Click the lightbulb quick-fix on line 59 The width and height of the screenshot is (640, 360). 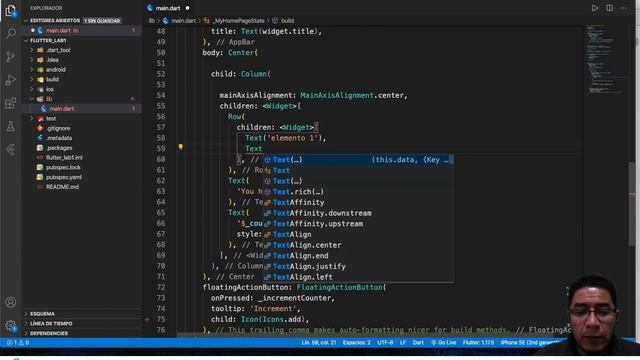coord(180,147)
